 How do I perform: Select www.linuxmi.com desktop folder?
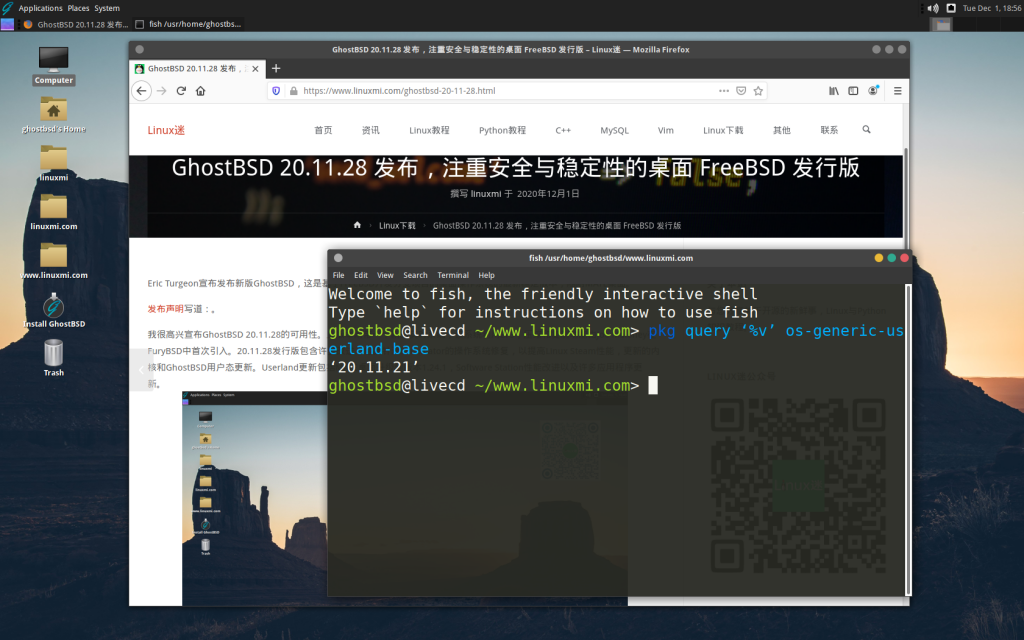[54, 261]
